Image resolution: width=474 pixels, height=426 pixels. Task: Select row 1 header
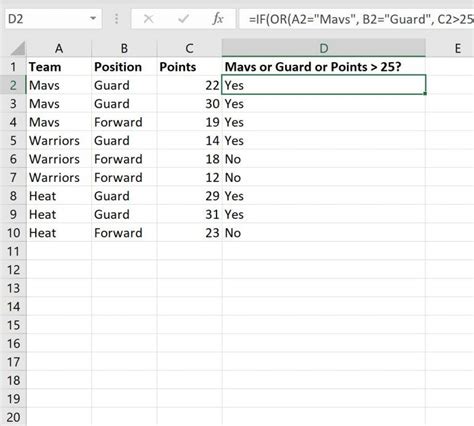(x=13, y=67)
